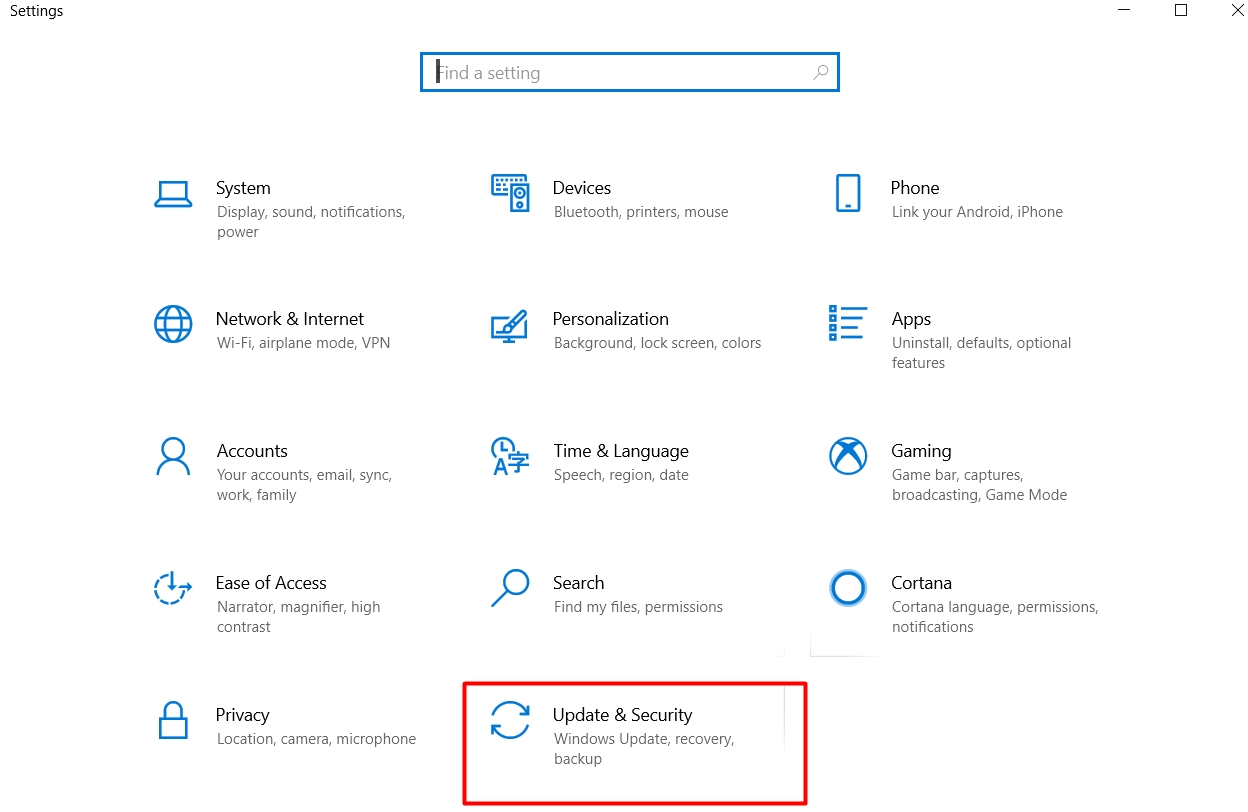This screenshot has width=1248, height=812.
Task: Click the Gaming Xbox icon
Action: tap(847, 456)
